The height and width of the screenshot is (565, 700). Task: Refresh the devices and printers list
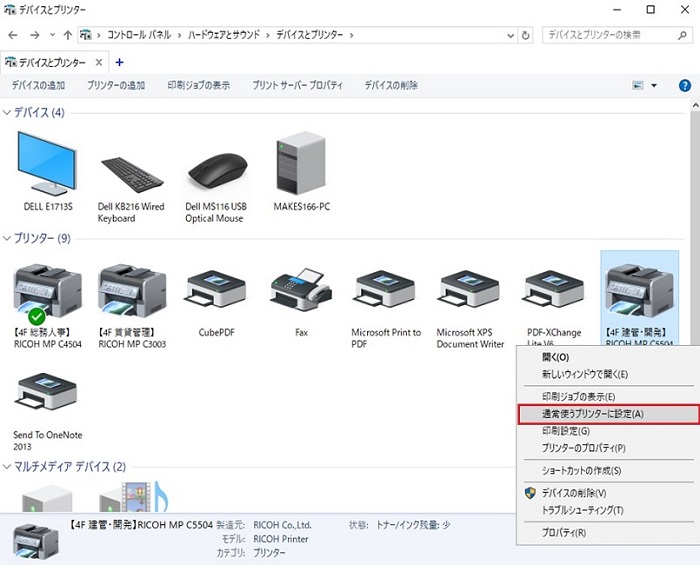525,35
